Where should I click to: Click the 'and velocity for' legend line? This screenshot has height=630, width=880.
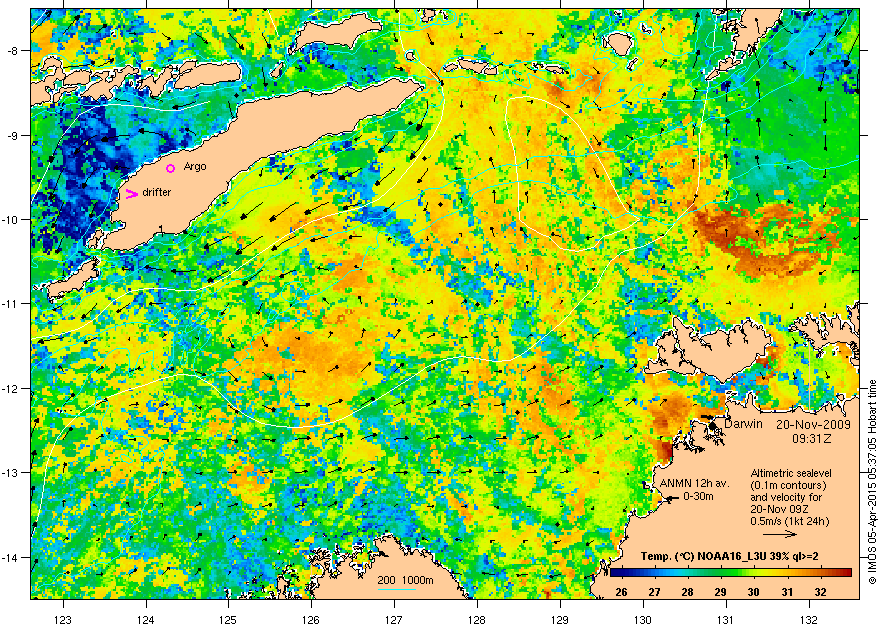point(786,497)
